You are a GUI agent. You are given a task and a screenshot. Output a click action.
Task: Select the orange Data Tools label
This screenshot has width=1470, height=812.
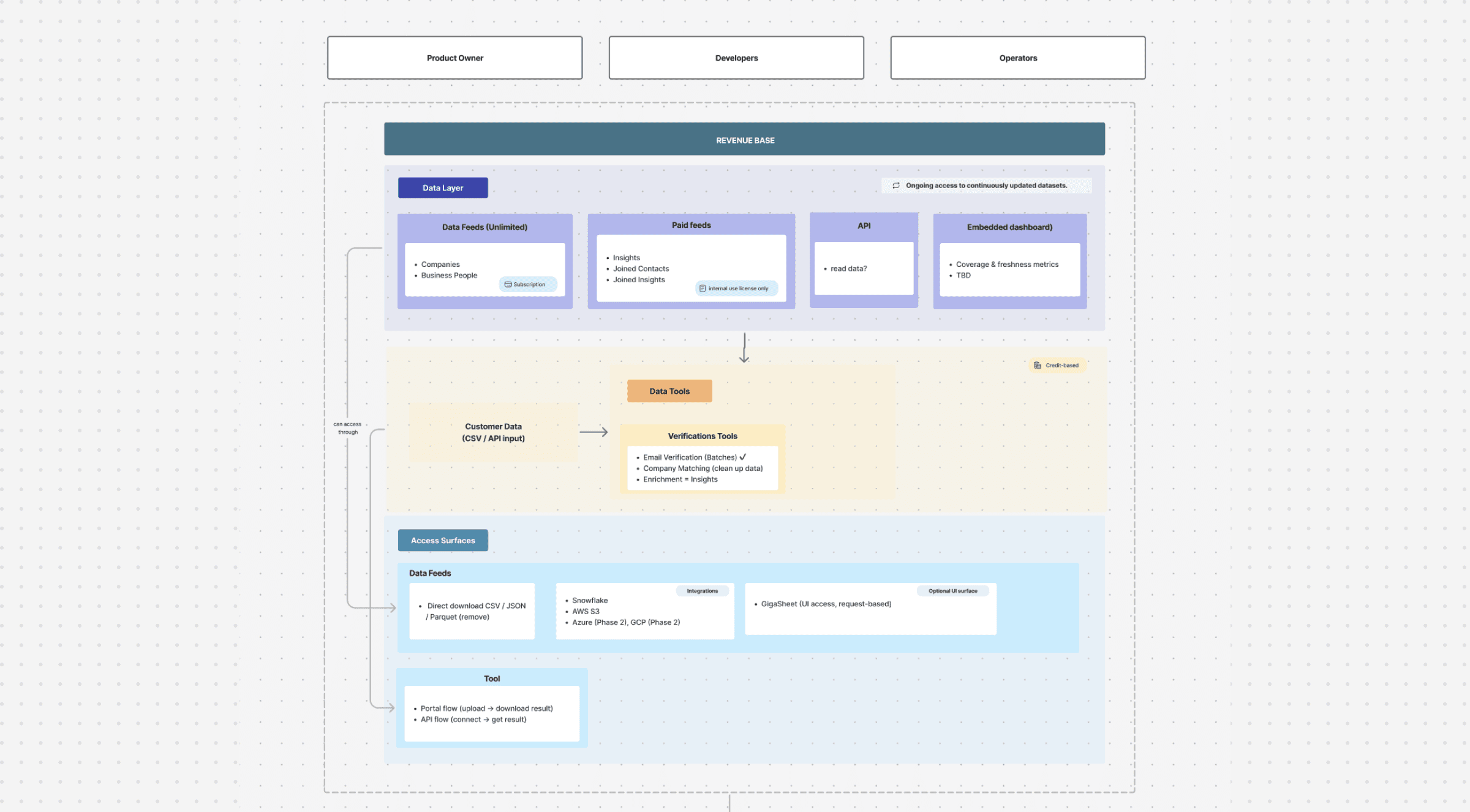[x=669, y=391]
